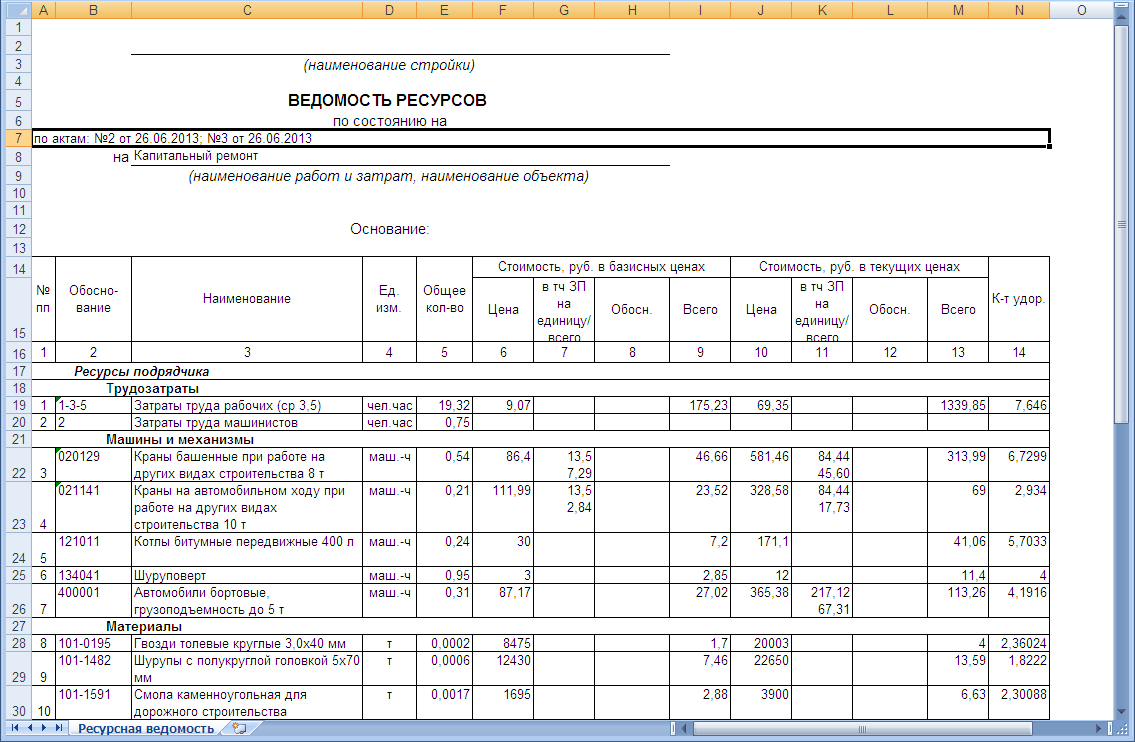Select the quantity cell 19,32

point(444,405)
